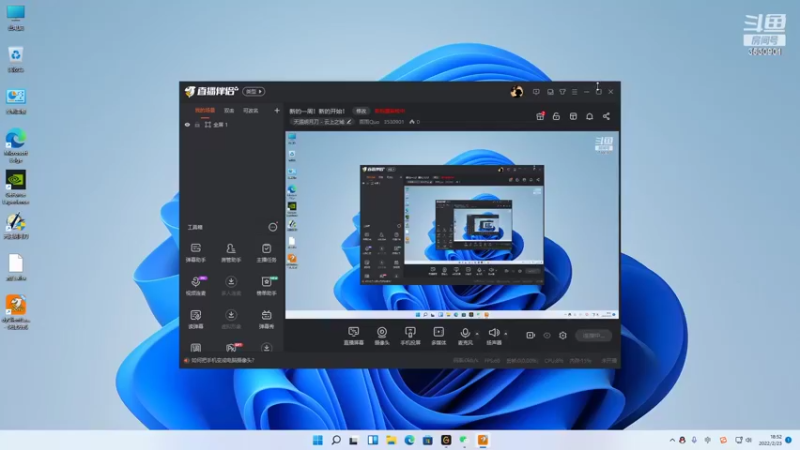Click the share icon in the stream header
The height and width of the screenshot is (450, 800).
(x=606, y=116)
